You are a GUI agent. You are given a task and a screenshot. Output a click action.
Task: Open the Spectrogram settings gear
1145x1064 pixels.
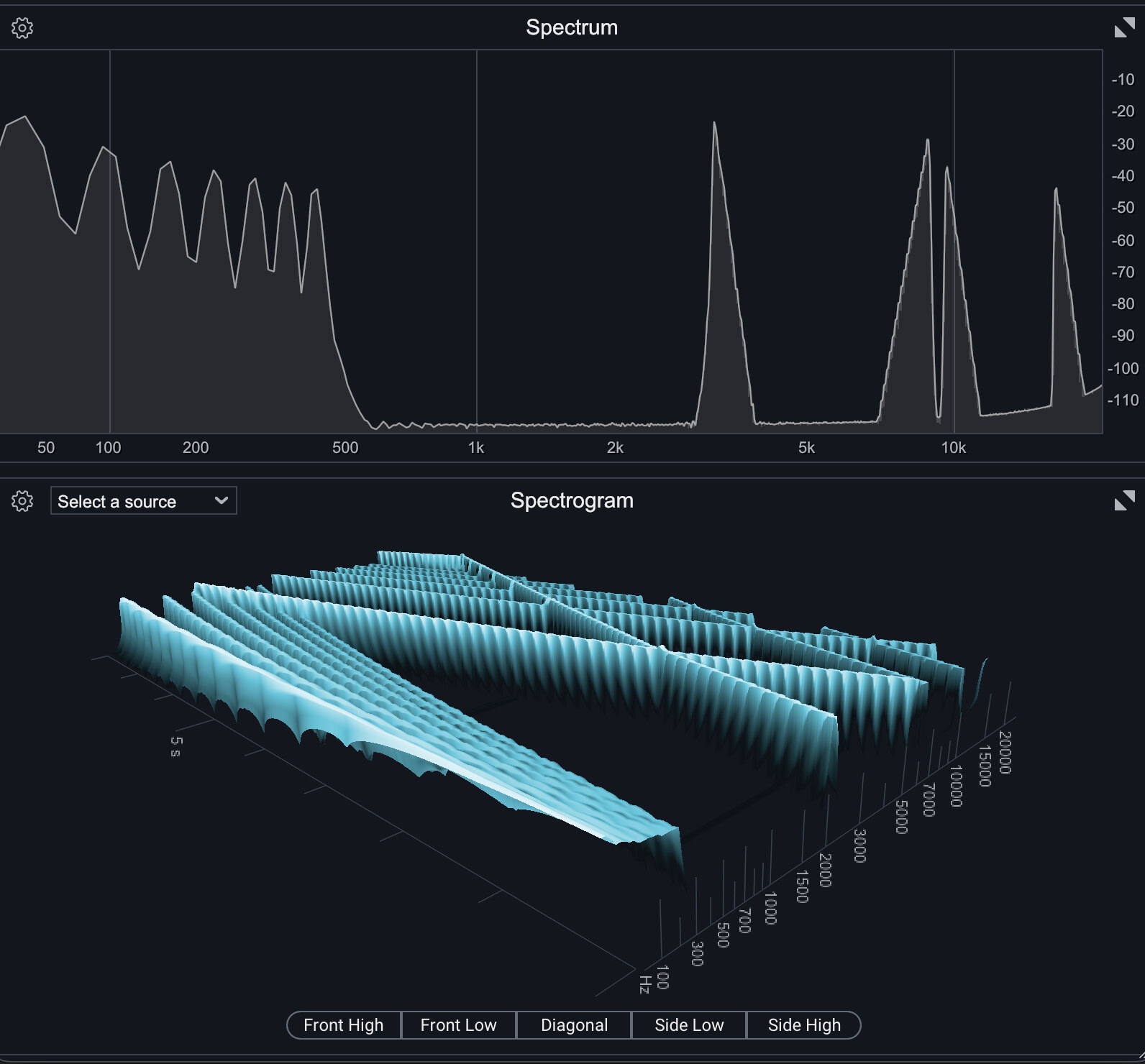[x=22, y=501]
